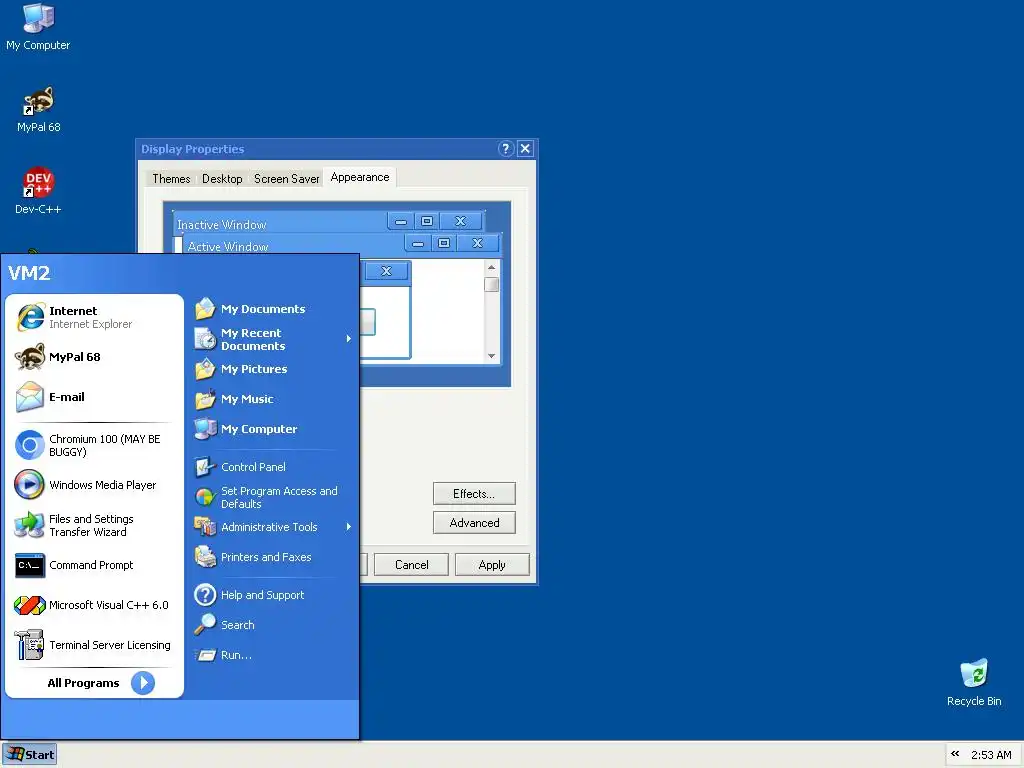Select My Computer desktop icon
Viewport: 1024px width, 768px height.
click(38, 27)
